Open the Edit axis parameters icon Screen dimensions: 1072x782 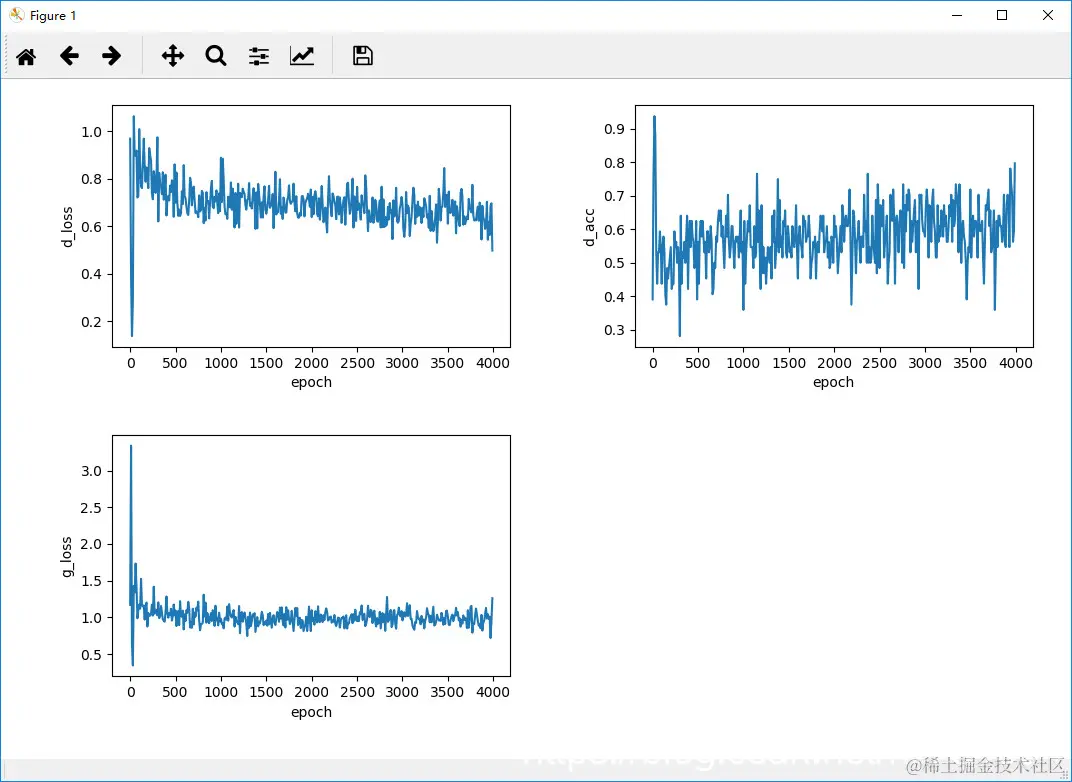pyautogui.click(x=302, y=56)
